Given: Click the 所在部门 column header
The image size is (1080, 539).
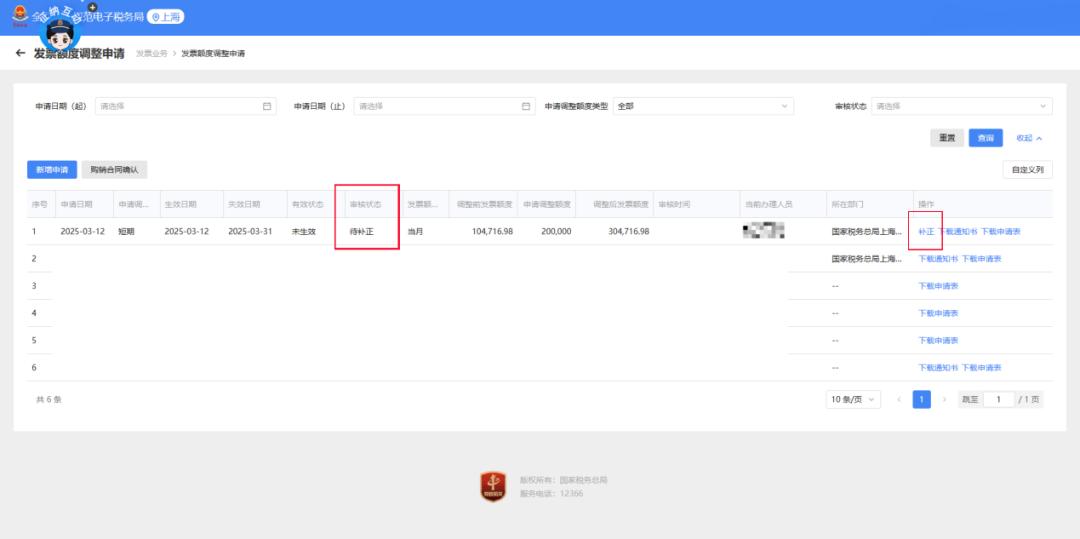Looking at the screenshot, I should tap(848, 204).
